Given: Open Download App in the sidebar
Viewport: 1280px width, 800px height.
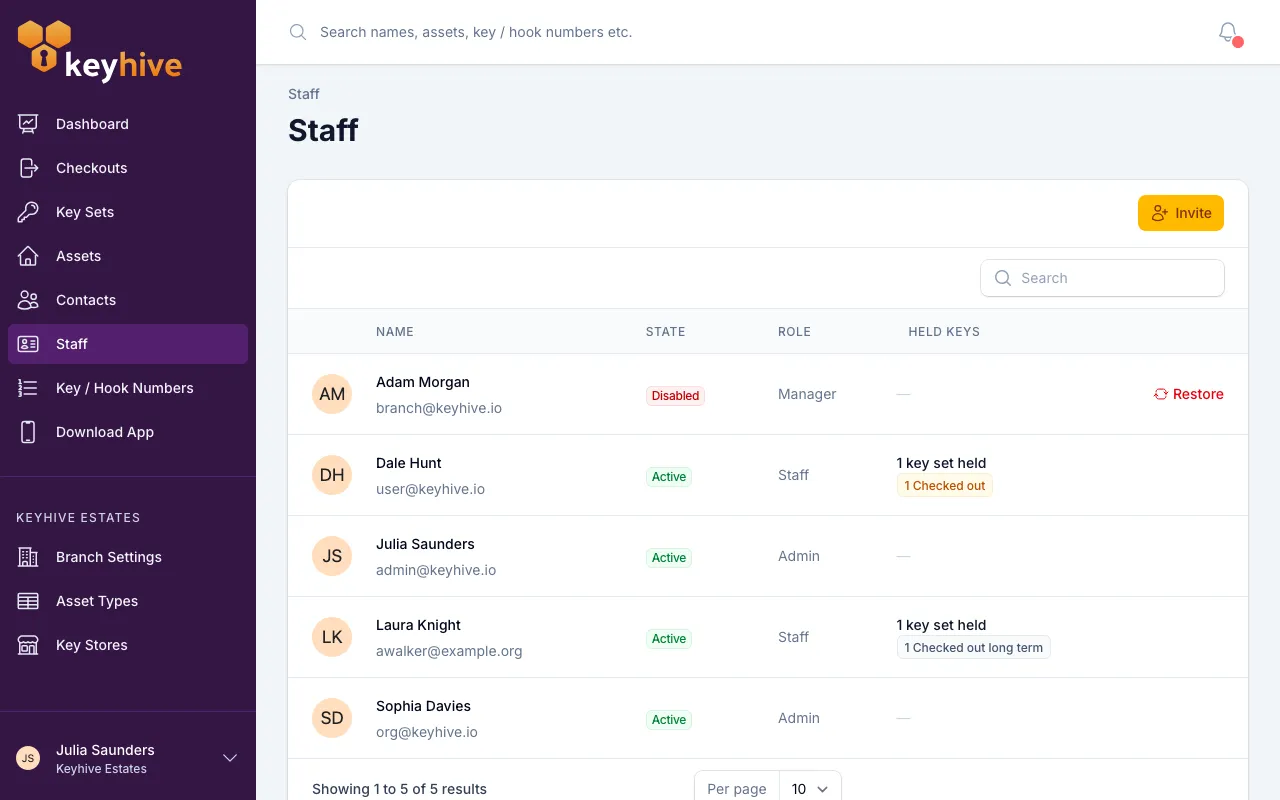Looking at the screenshot, I should tap(128, 432).
